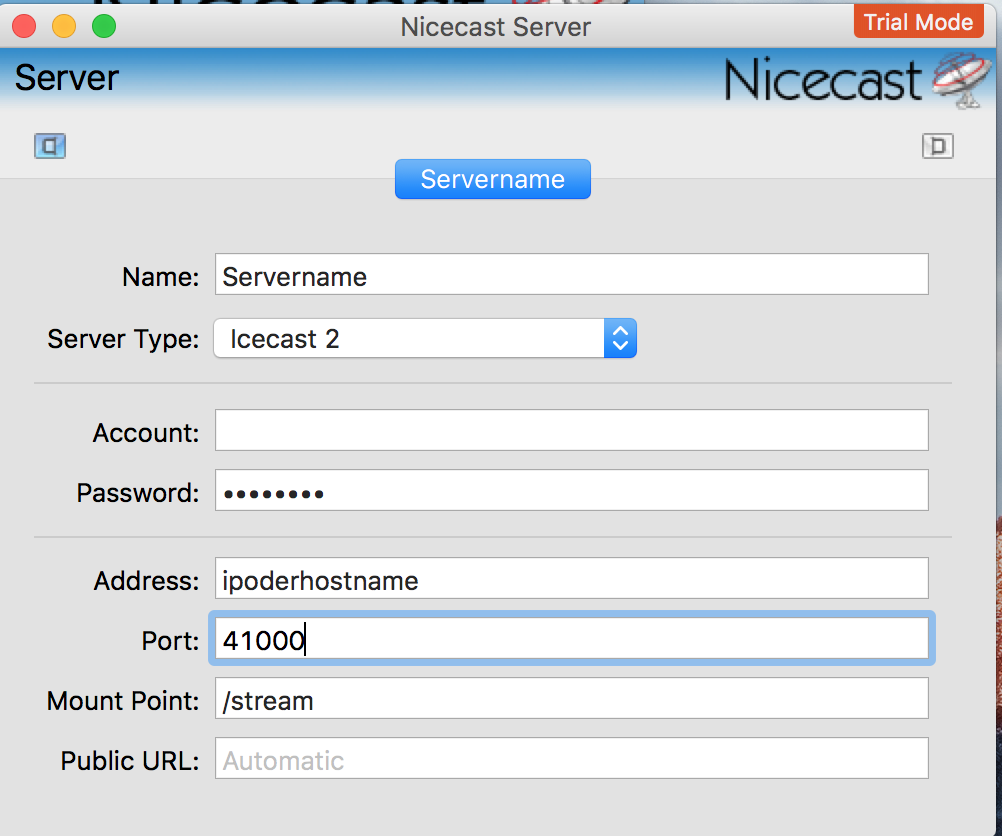The image size is (1002, 836).
Task: Click the Password field
Action: click(571, 490)
